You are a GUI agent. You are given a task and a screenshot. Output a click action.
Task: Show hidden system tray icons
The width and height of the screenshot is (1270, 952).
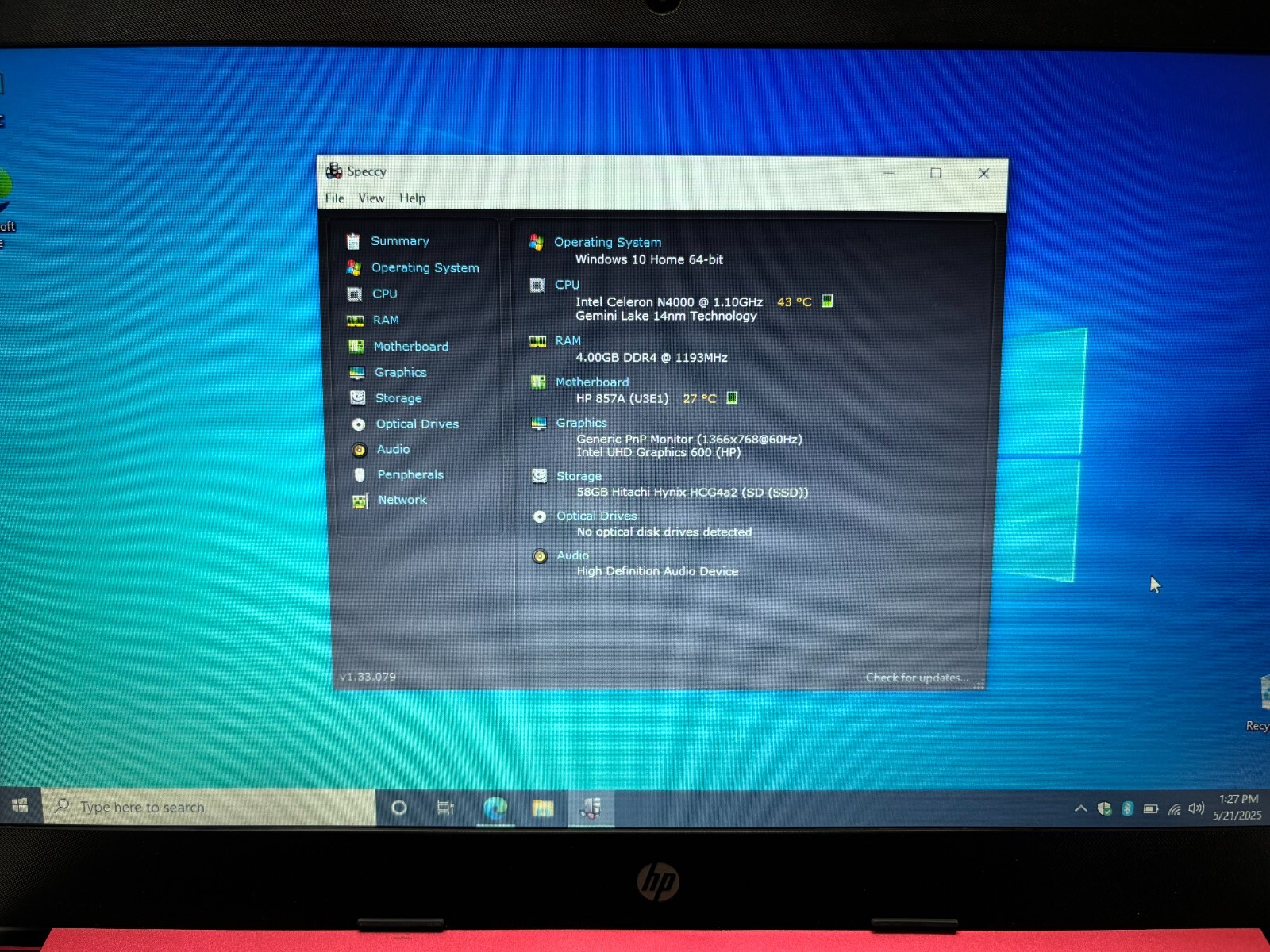[1080, 809]
